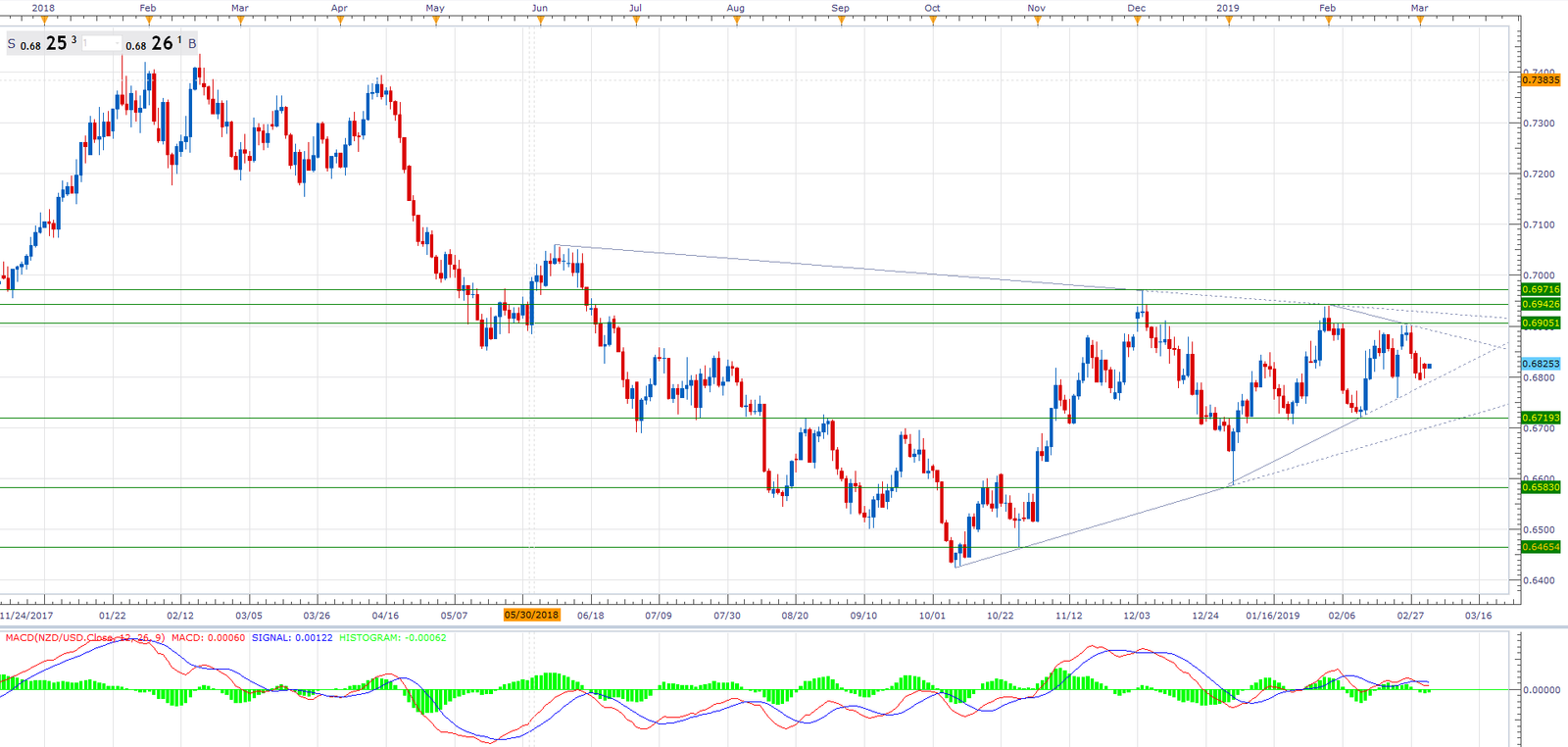1568x747 pixels.
Task: Click the orange marker under Dec
Action: click(x=1137, y=21)
